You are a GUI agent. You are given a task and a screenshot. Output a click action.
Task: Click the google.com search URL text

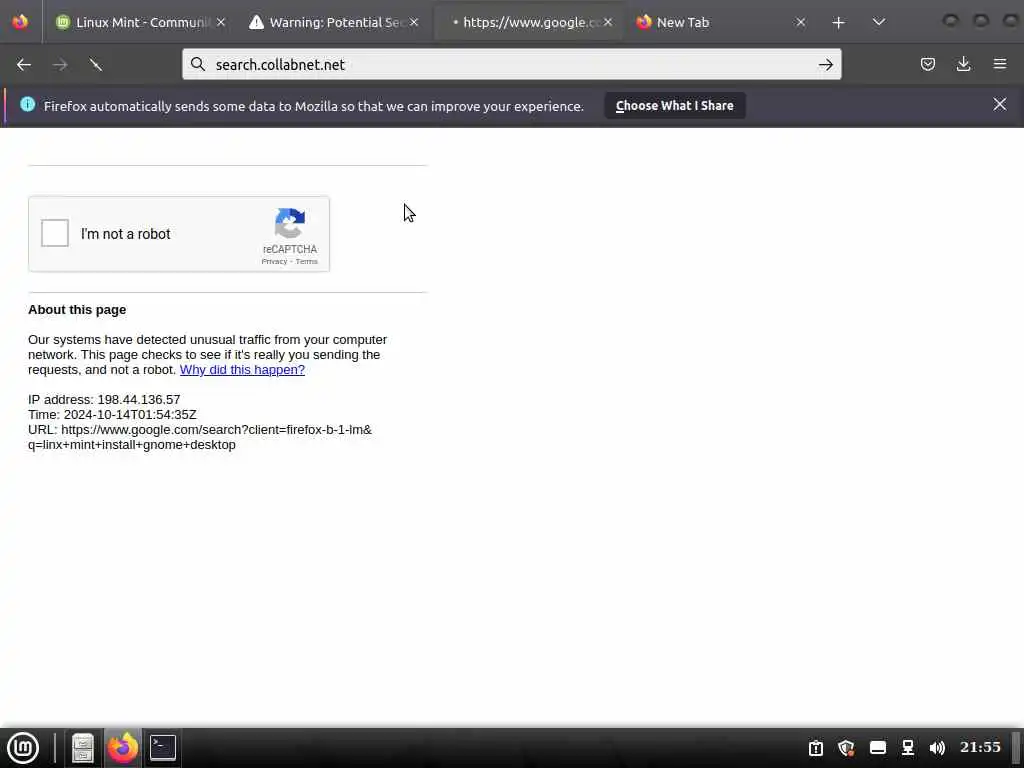(x=200, y=437)
